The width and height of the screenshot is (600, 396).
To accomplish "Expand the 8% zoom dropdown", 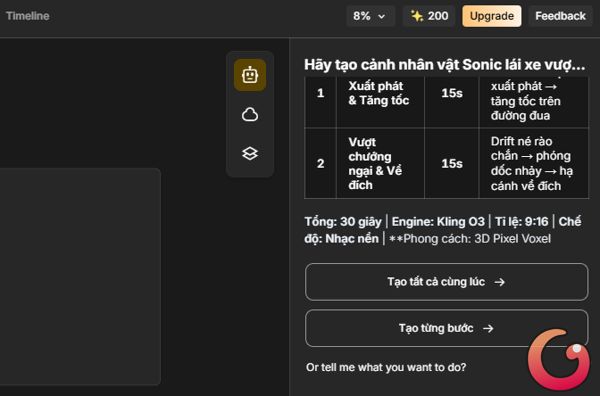I will click(x=370, y=16).
